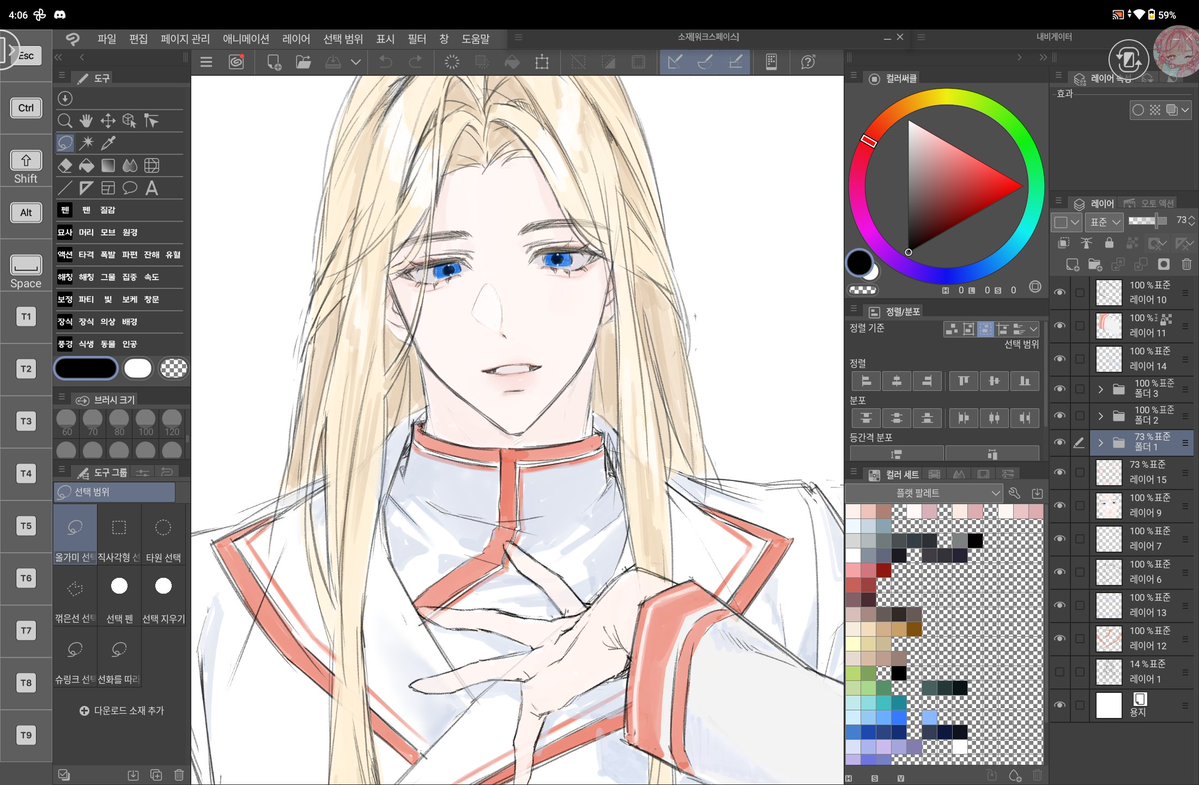Select the Zoom magnifier tool
The height and width of the screenshot is (785, 1199).
pyautogui.click(x=65, y=121)
